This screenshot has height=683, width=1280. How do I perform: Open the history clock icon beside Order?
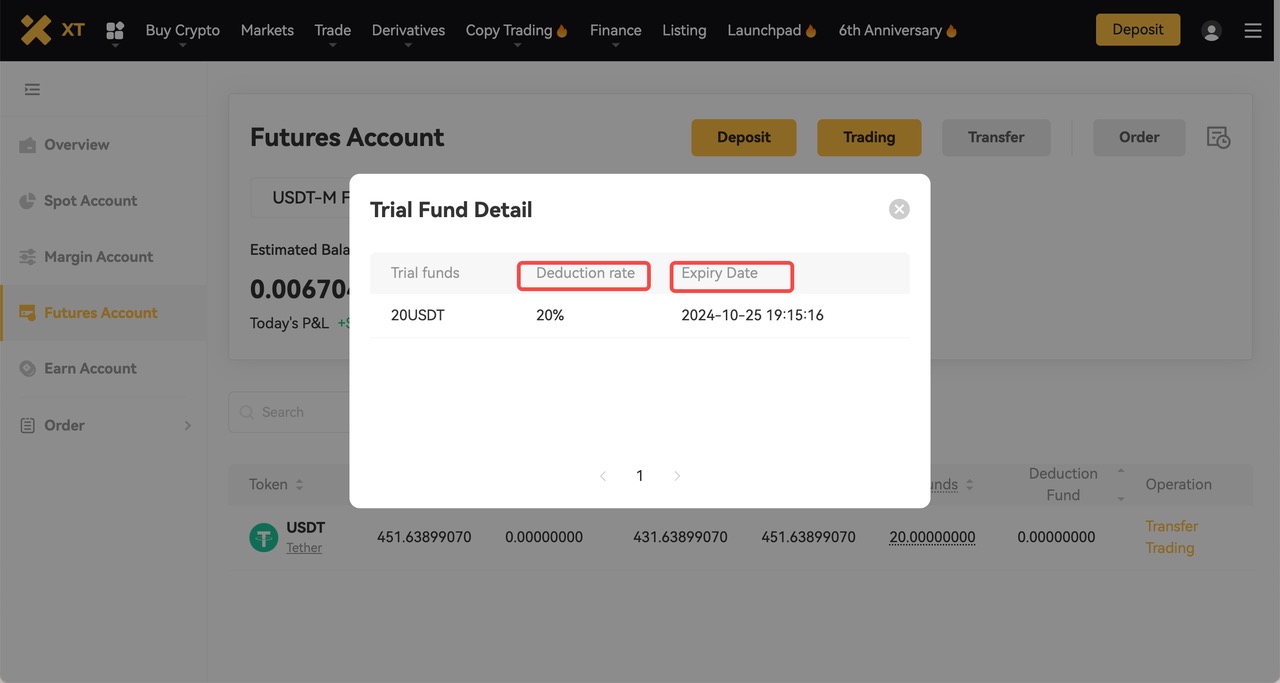pyautogui.click(x=1218, y=138)
